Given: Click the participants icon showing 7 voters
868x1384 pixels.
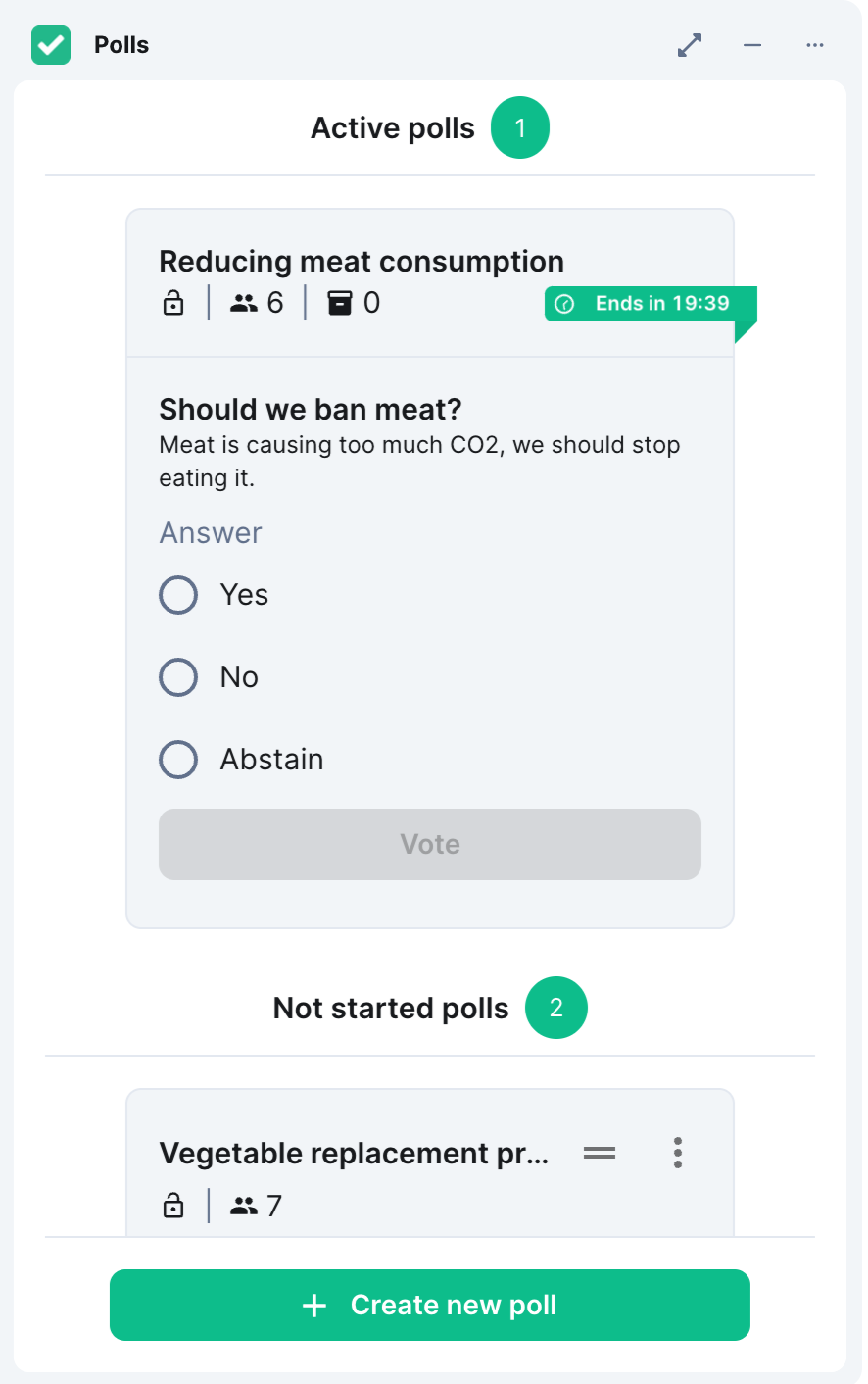Looking at the screenshot, I should click(x=244, y=1206).
